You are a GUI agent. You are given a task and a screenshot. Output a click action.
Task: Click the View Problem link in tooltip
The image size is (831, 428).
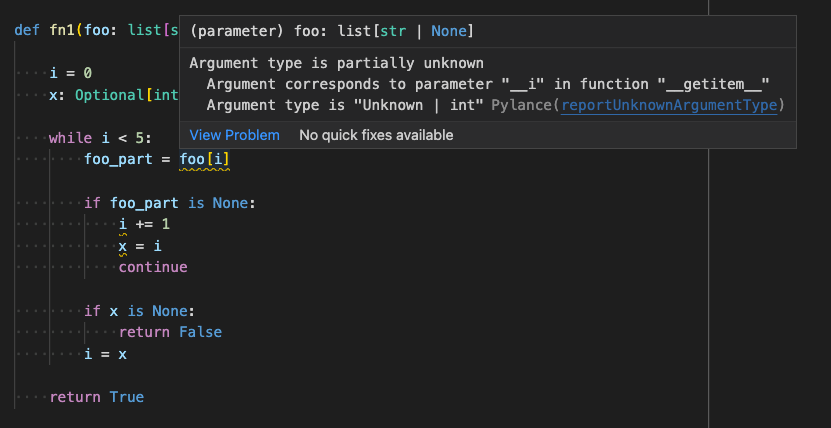[x=234, y=135]
